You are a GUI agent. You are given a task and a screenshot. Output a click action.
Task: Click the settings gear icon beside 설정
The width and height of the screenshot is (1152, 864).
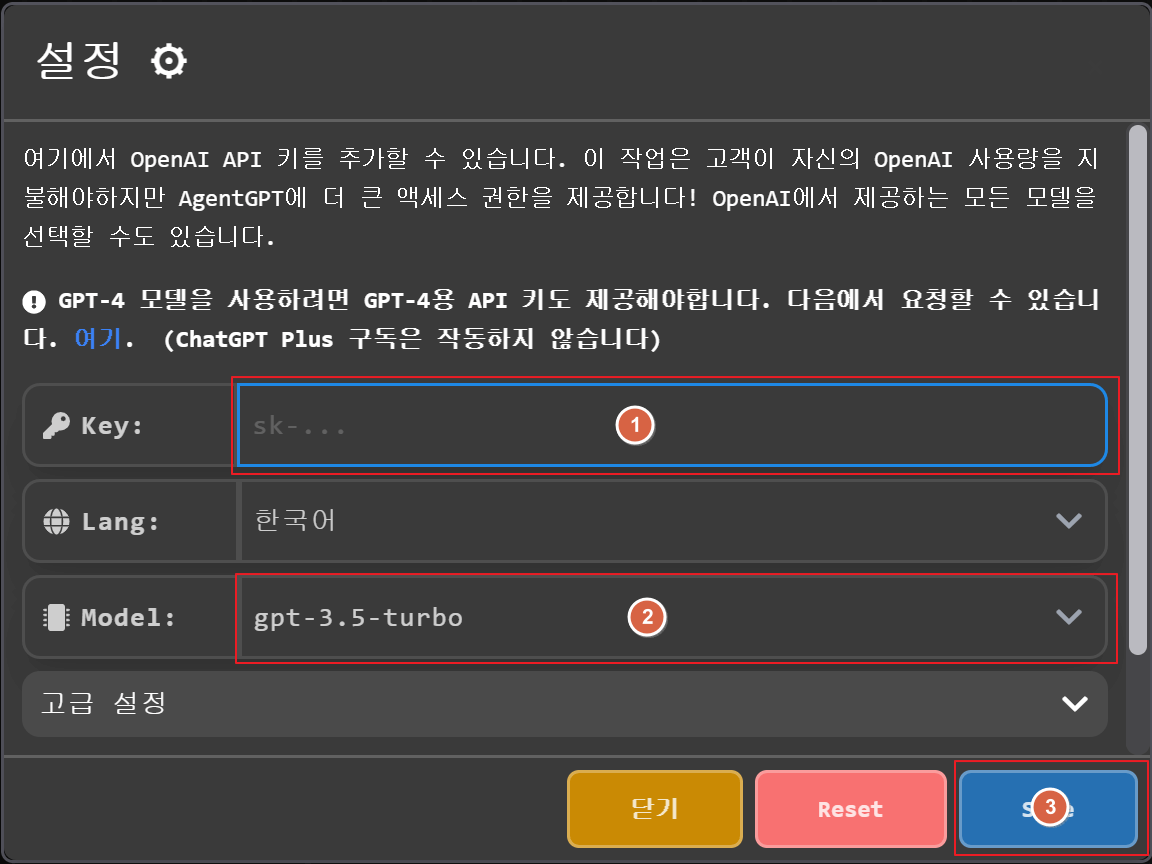pos(167,60)
